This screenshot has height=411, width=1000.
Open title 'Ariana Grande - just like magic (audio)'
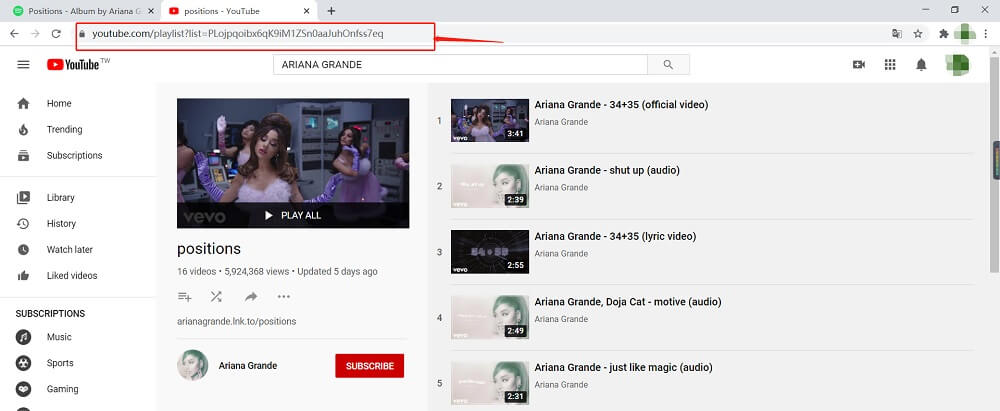tap(624, 368)
